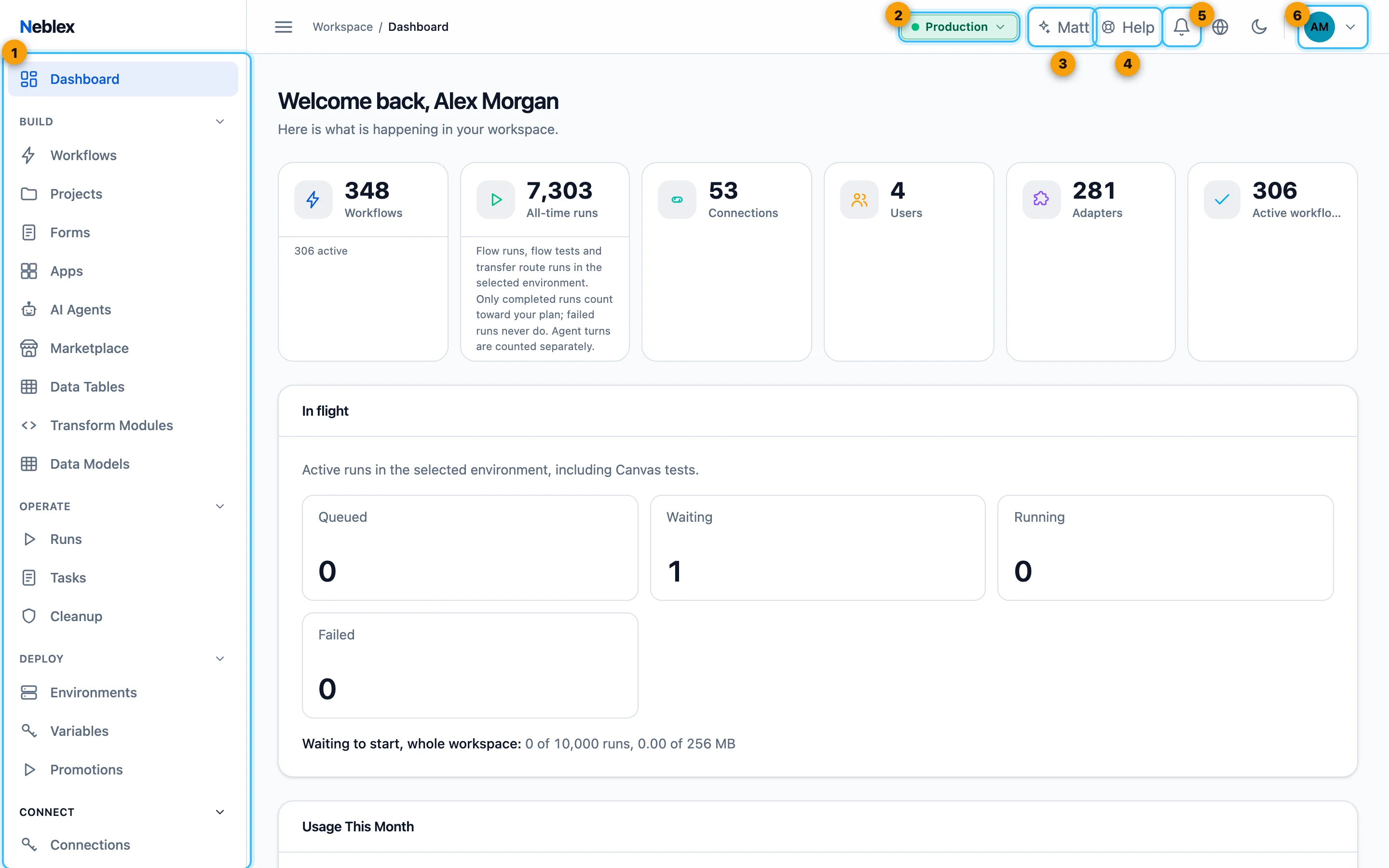The width and height of the screenshot is (1389, 868).
Task: Click the Data Tables icon
Action: point(29,386)
